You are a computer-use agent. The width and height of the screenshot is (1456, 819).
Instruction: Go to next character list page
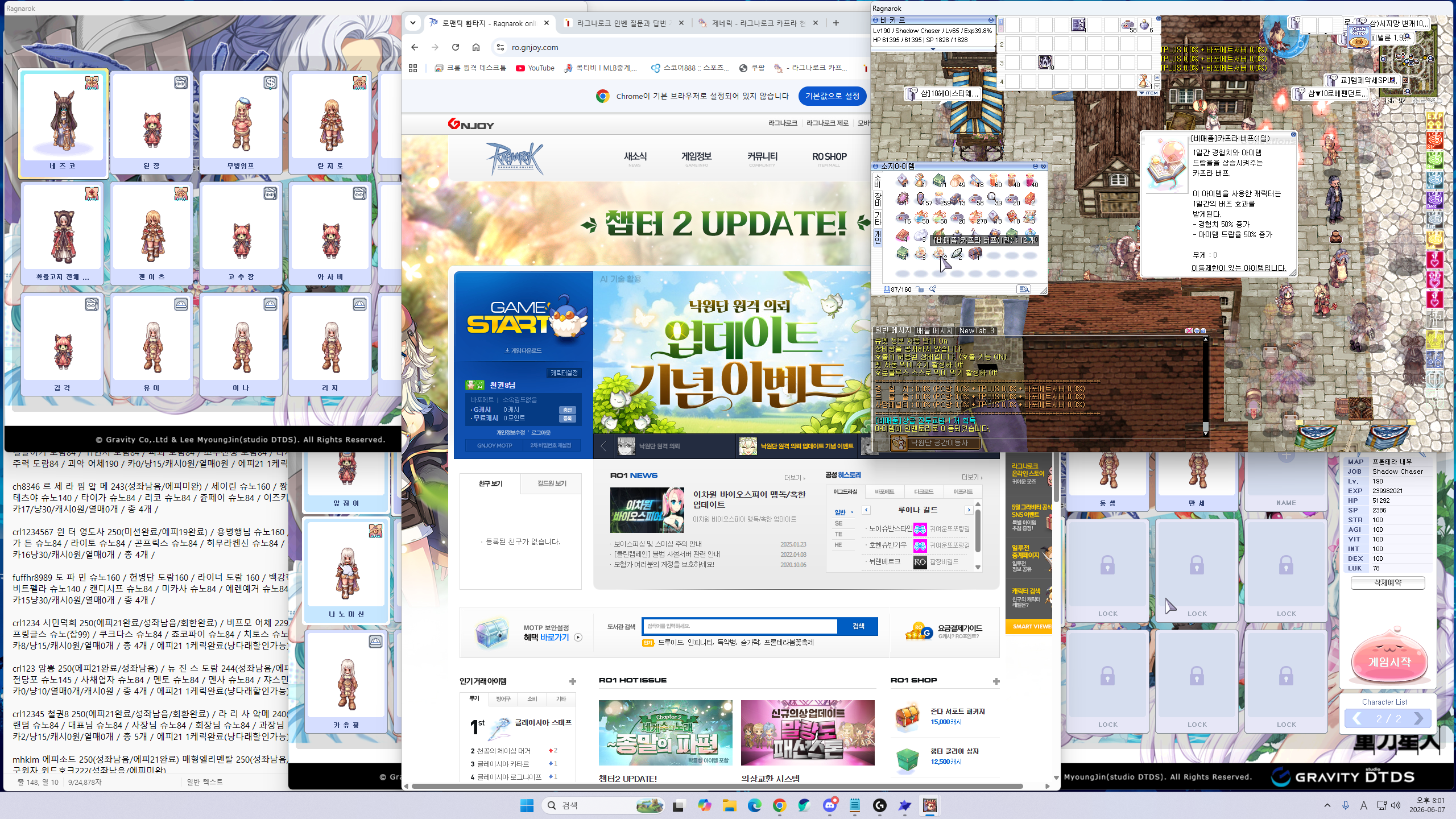pyautogui.click(x=1418, y=718)
